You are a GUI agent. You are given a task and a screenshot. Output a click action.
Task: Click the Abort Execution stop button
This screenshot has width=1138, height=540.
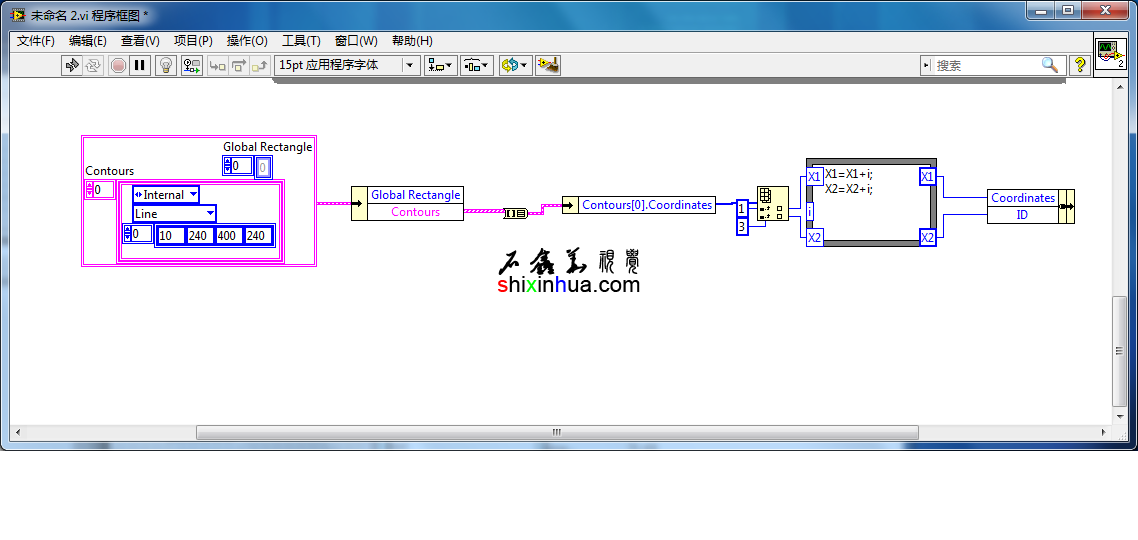pyautogui.click(x=118, y=65)
